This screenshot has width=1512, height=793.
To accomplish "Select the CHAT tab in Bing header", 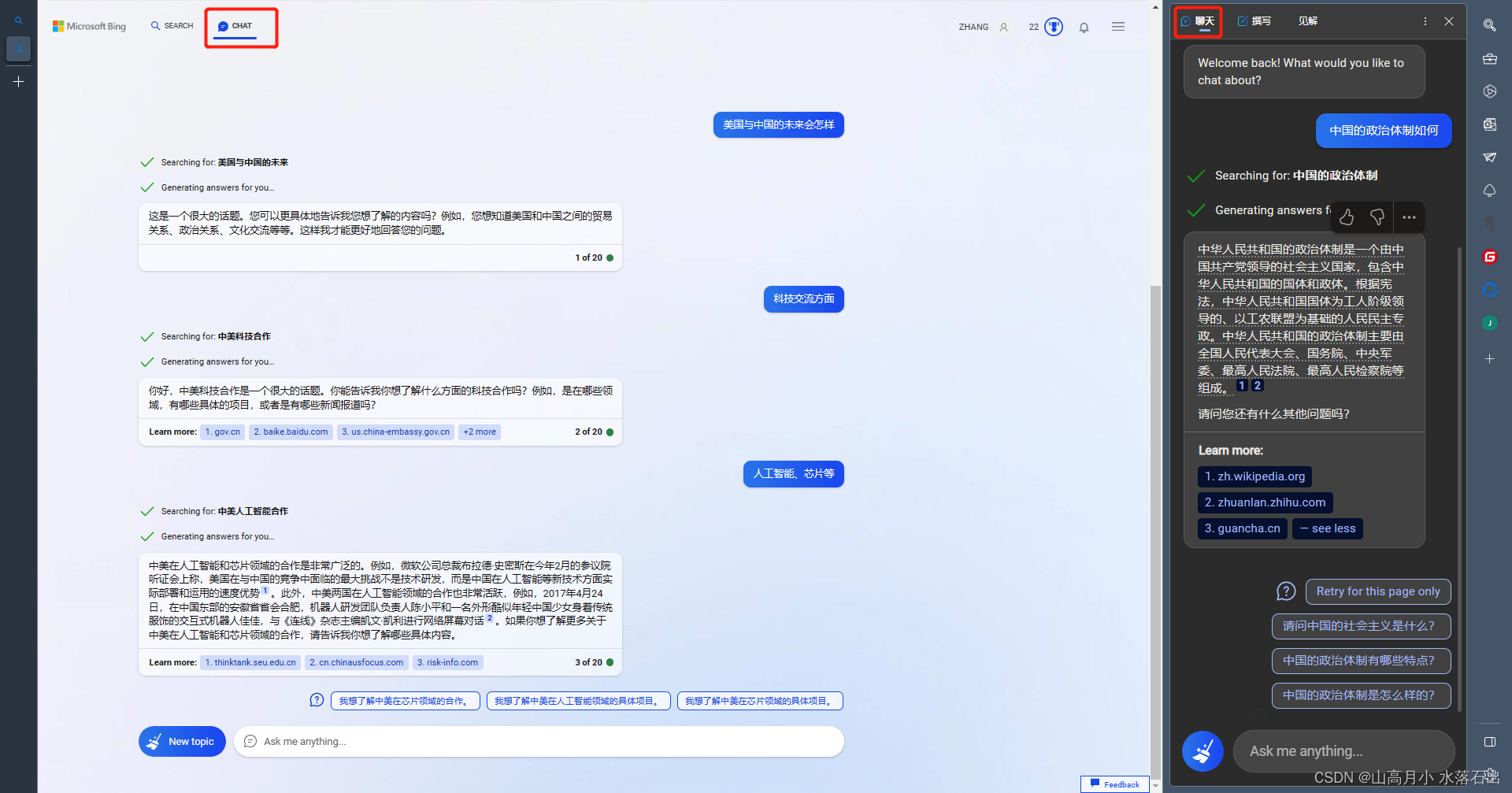I will (235, 26).
